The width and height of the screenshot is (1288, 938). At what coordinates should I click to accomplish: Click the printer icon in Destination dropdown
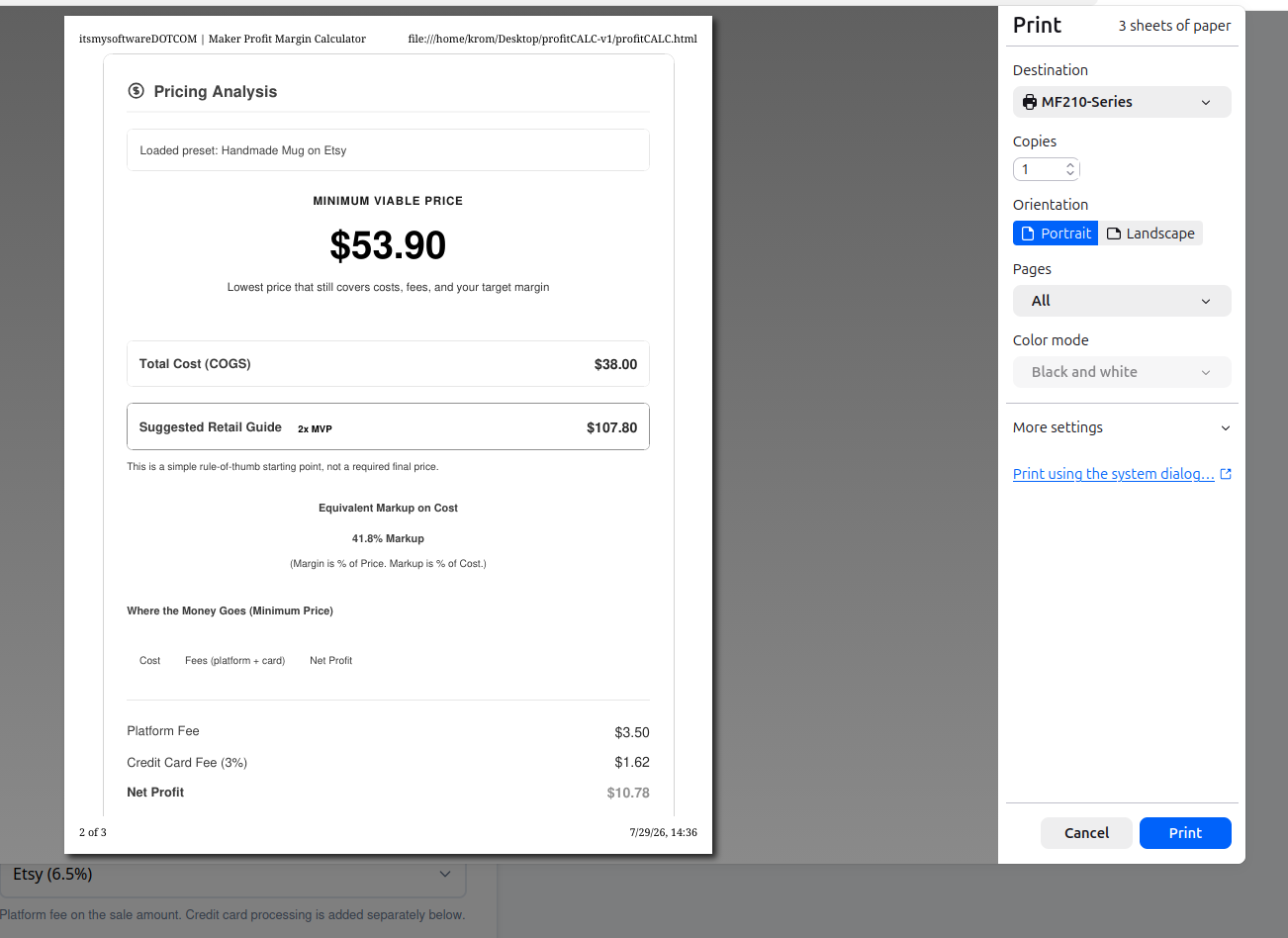tap(1030, 102)
